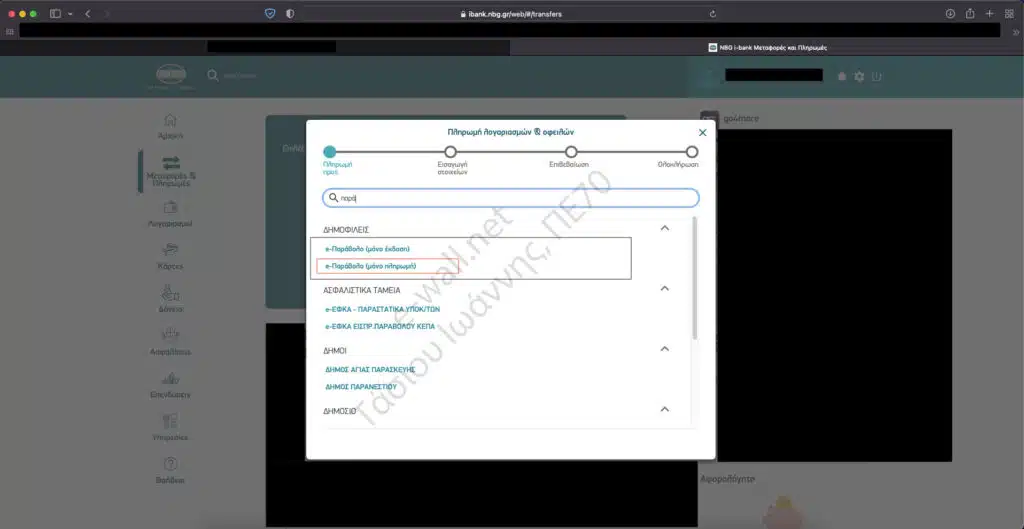Click the dialog results scrollbar
This screenshot has height=529, width=1024.
[694, 278]
